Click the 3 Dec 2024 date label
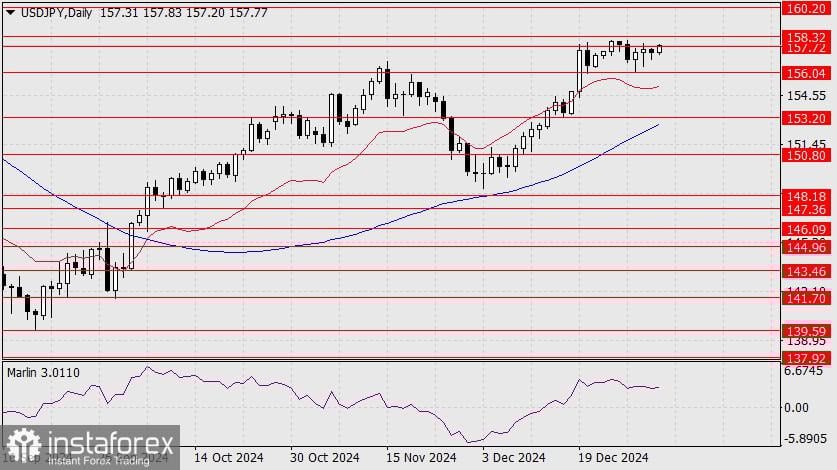 click(513, 458)
